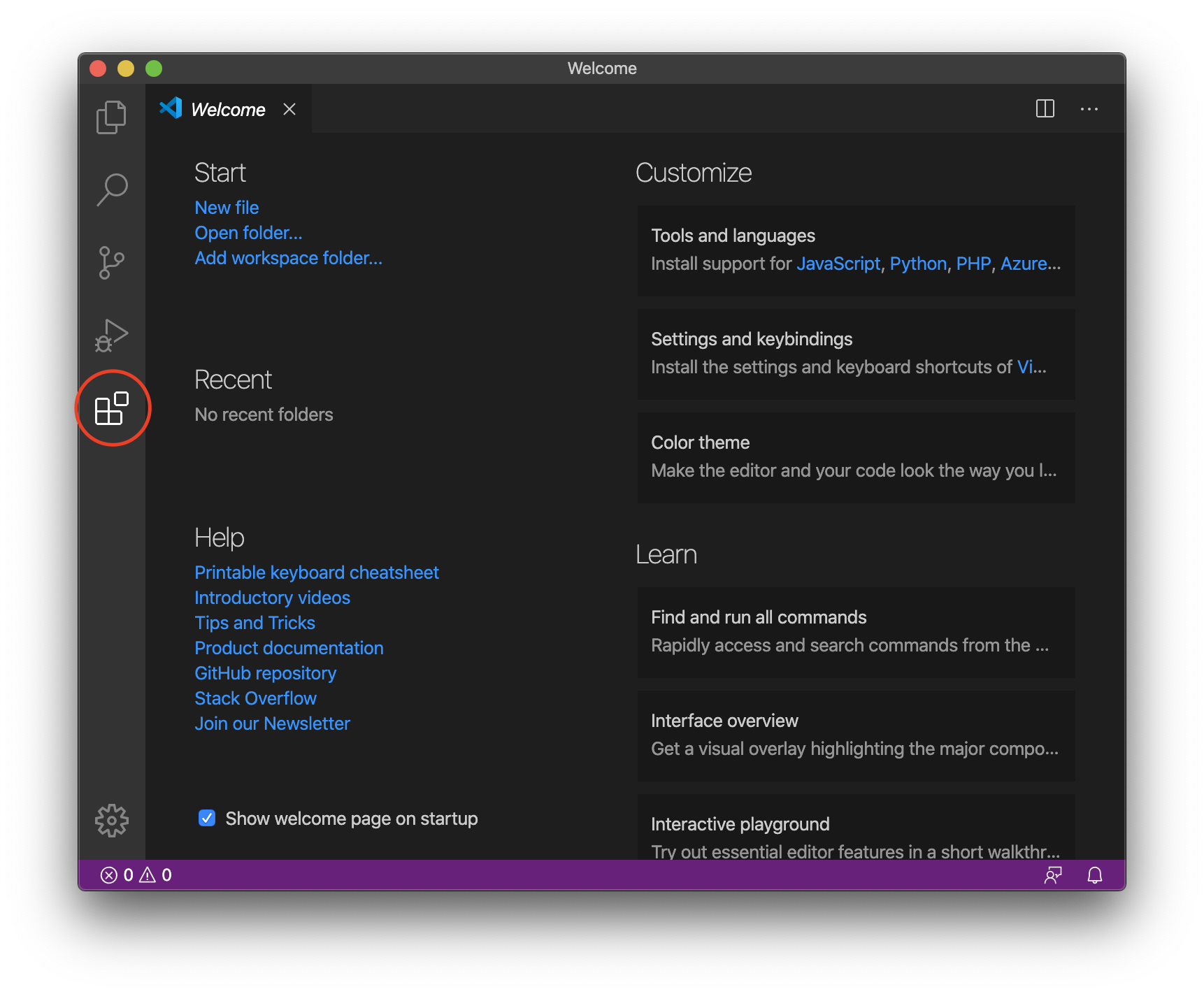Click the Open folder... link
Viewport: 1204px width, 994px height.
[x=248, y=233]
